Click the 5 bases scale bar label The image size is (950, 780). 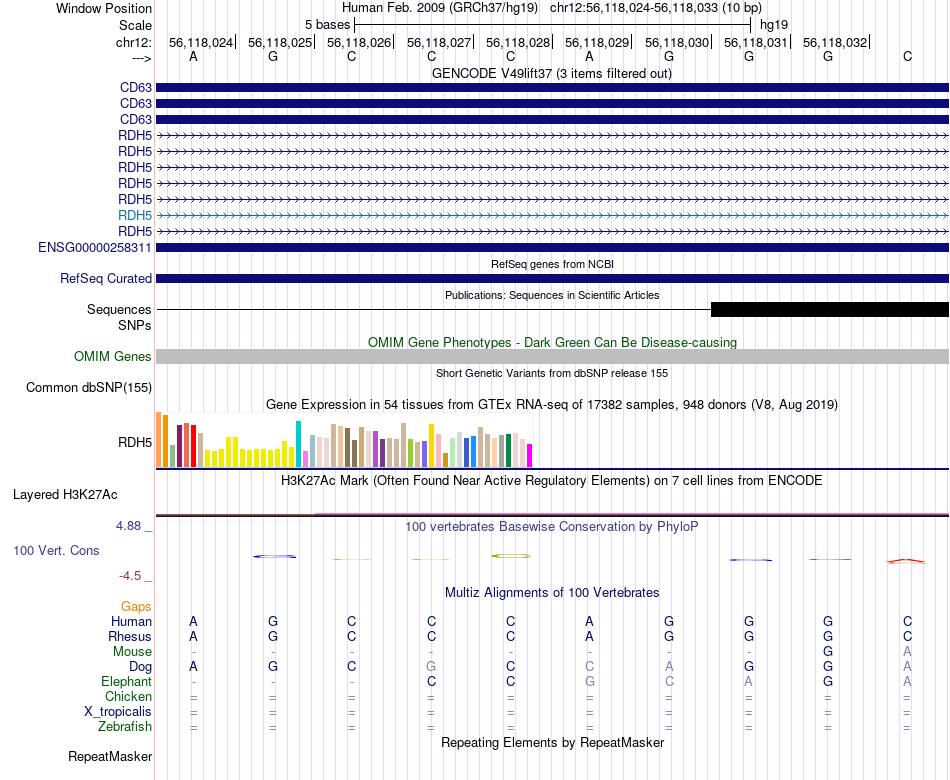pyautogui.click(x=327, y=25)
